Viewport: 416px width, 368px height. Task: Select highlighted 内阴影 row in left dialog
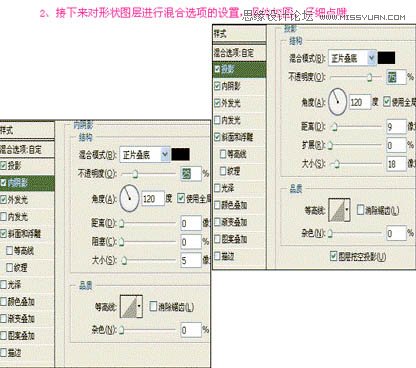click(27, 183)
